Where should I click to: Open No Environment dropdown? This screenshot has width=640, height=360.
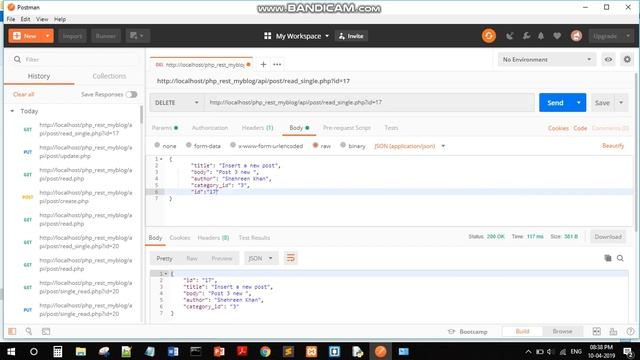(x=547, y=60)
